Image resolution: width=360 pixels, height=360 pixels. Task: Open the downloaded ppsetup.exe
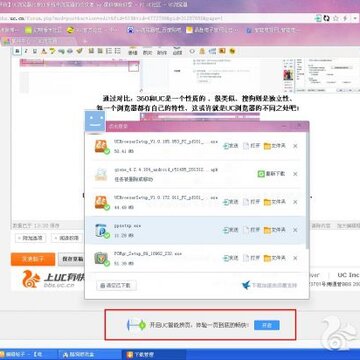point(252,230)
